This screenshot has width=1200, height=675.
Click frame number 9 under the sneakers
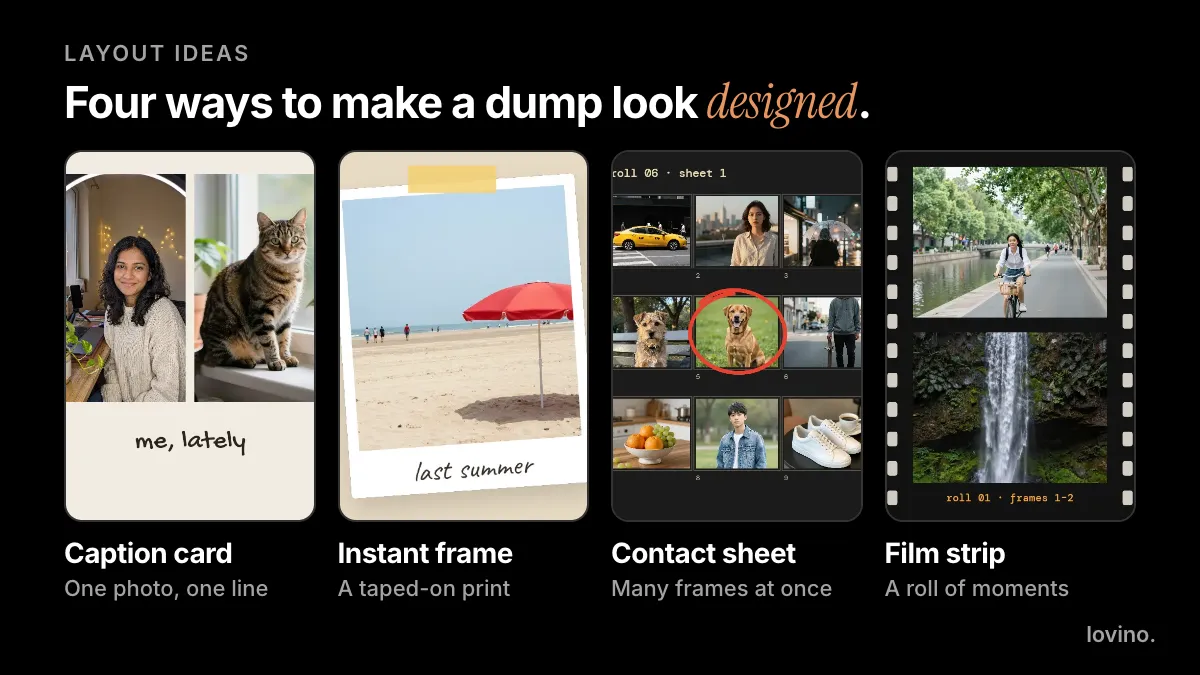click(786, 478)
